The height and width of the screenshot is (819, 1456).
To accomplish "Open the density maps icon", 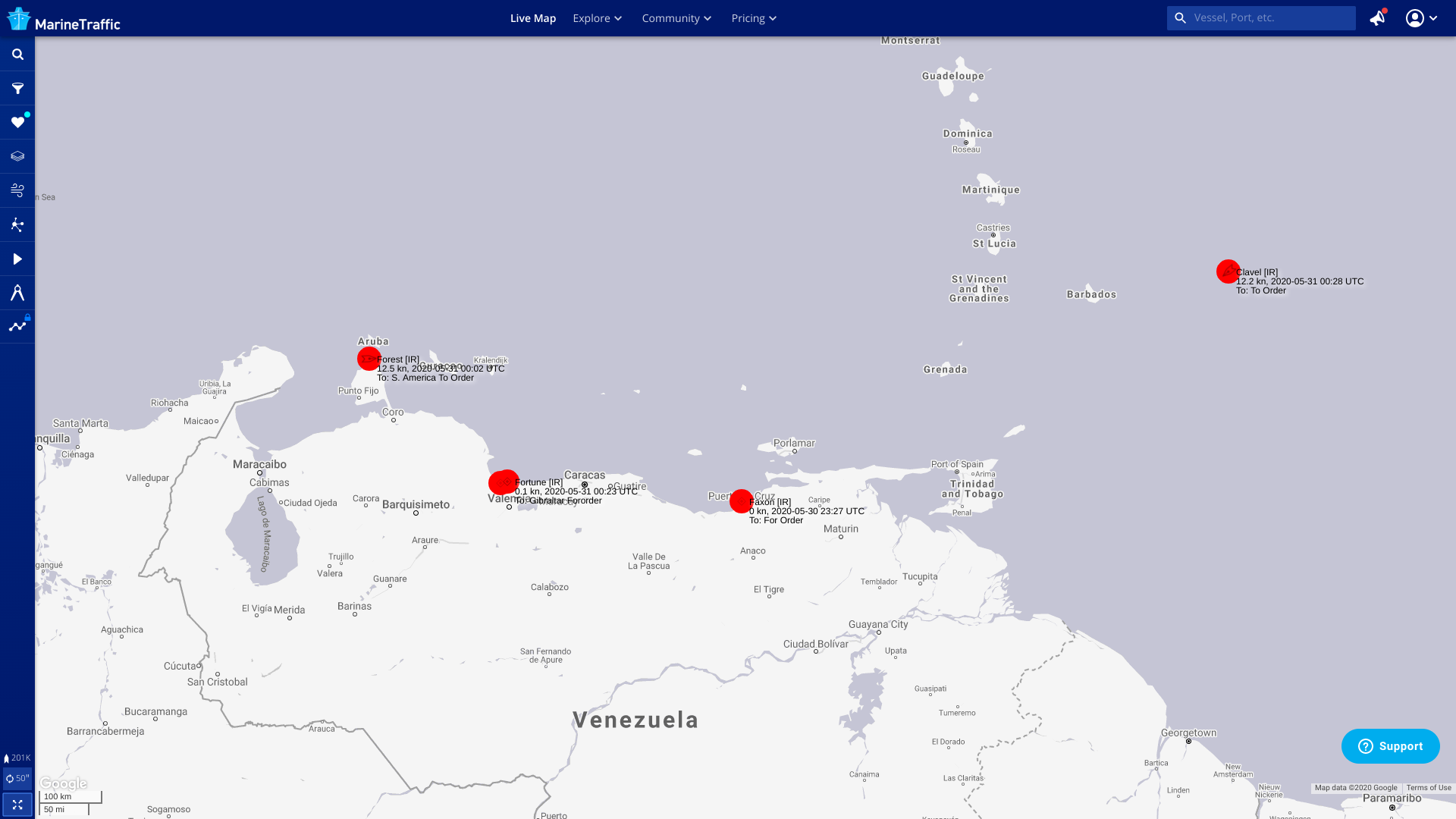I will (17, 224).
